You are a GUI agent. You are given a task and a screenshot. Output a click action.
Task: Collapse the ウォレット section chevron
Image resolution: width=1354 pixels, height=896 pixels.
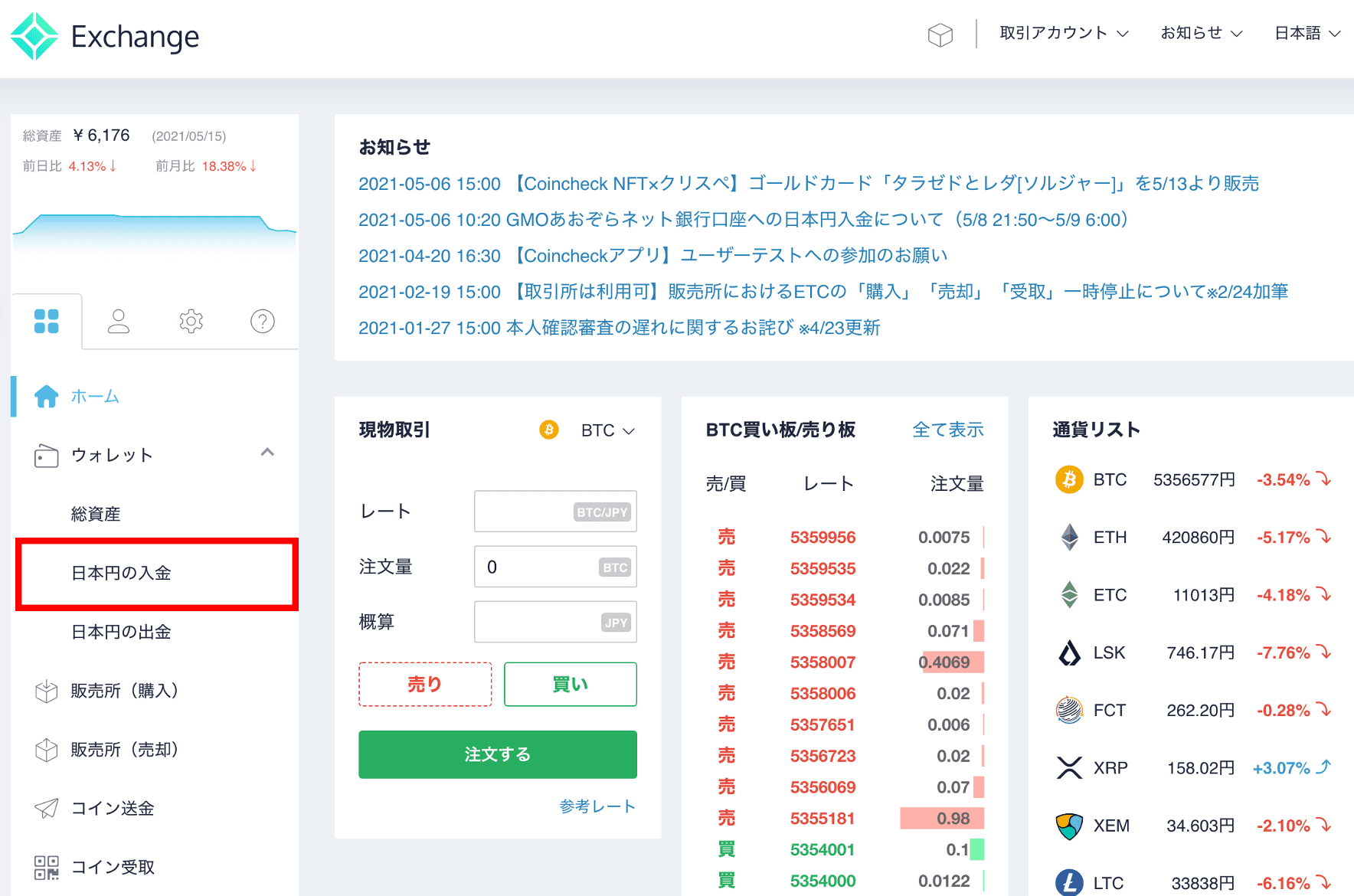(x=268, y=453)
